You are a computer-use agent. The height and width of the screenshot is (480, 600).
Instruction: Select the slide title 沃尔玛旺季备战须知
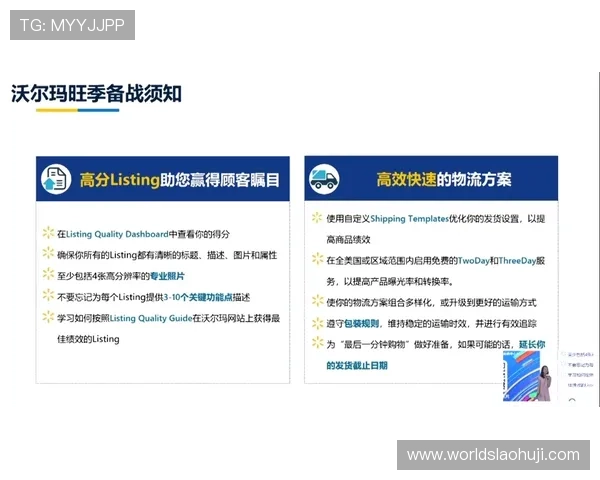click(96, 94)
